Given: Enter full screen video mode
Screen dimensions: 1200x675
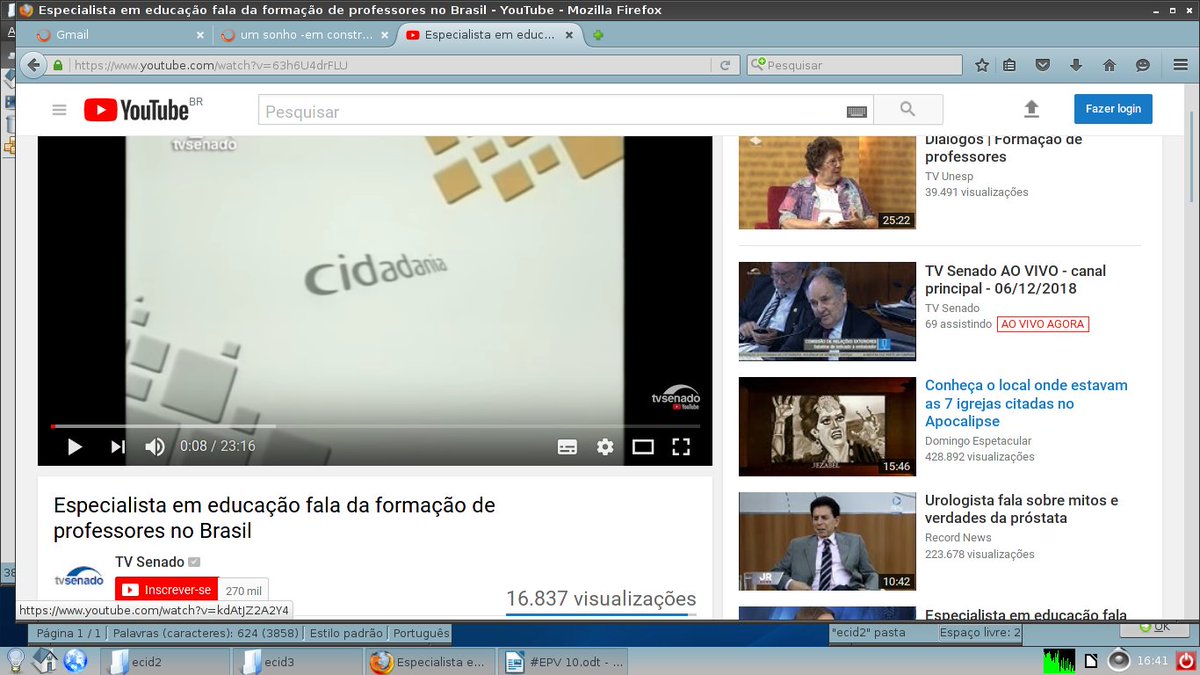Looking at the screenshot, I should tap(681, 447).
